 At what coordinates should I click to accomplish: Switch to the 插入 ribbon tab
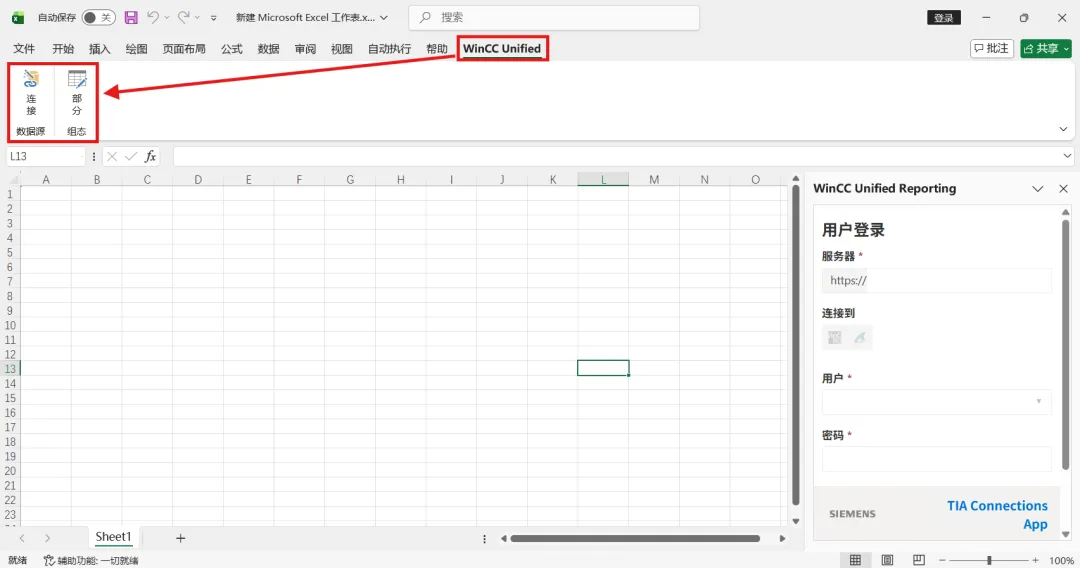(99, 48)
